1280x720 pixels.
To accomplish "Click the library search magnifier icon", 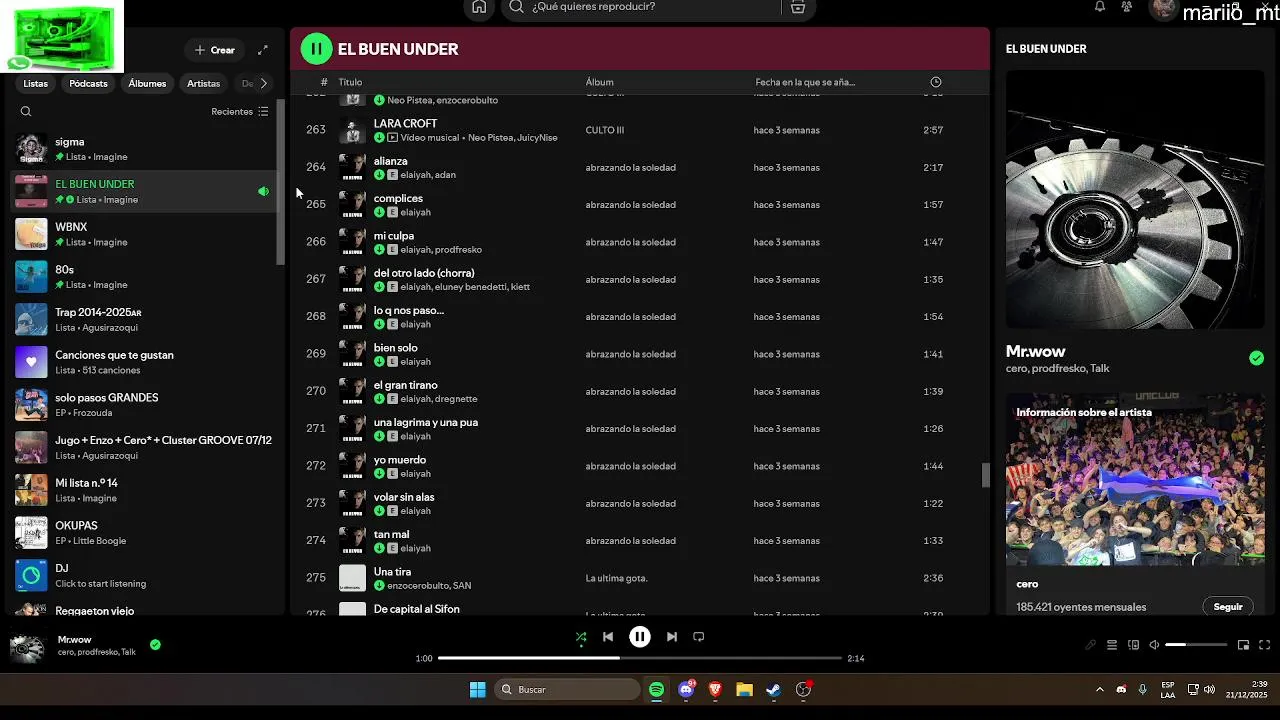I will [26, 112].
